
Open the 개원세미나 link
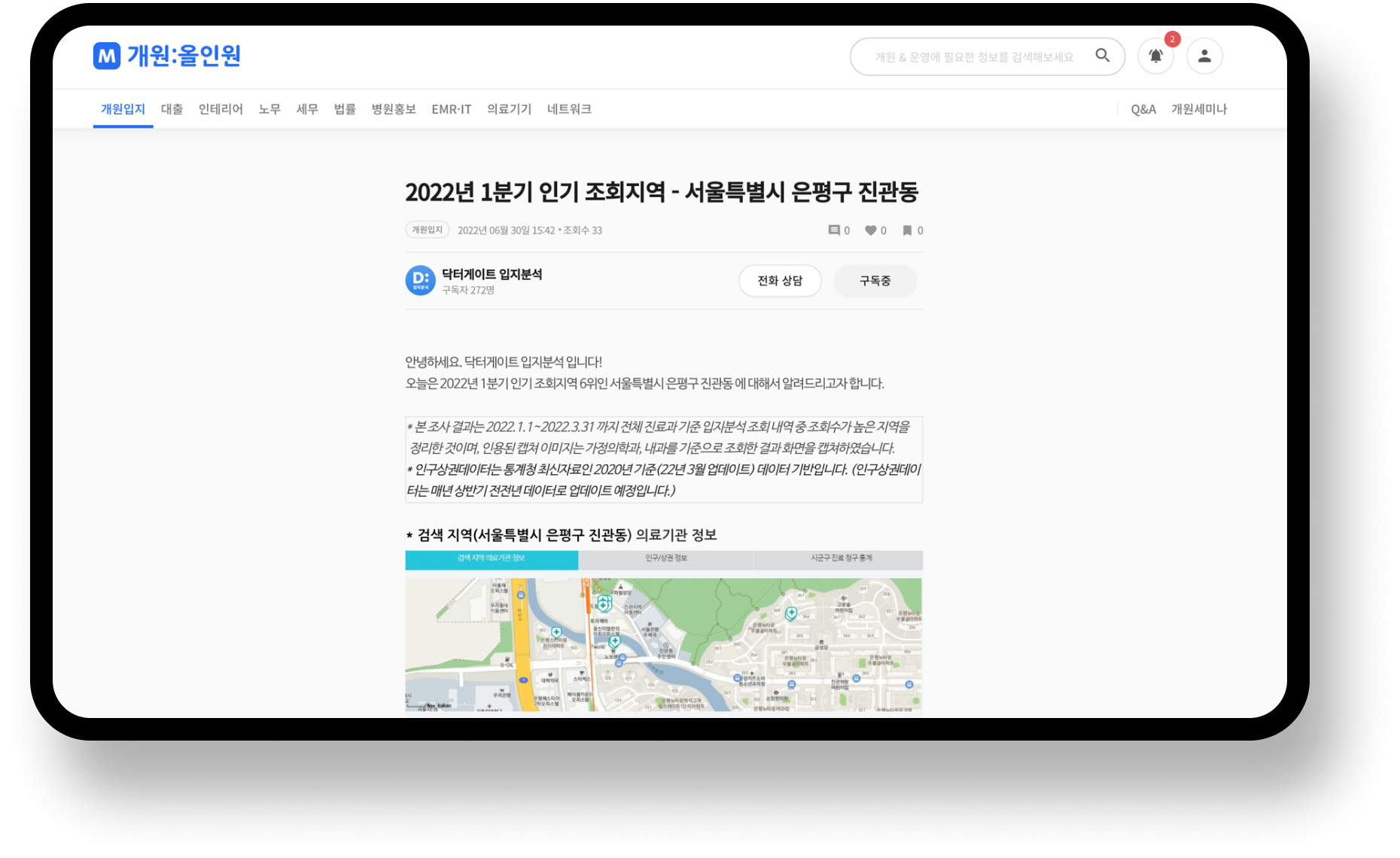1199,109
